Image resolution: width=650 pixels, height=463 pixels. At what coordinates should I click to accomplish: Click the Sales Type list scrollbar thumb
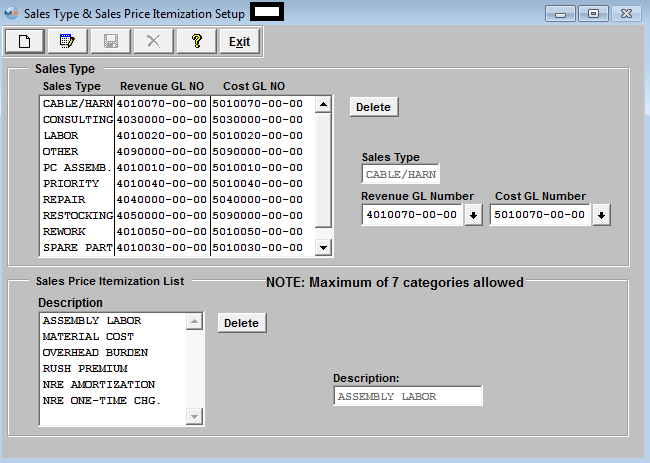323,170
